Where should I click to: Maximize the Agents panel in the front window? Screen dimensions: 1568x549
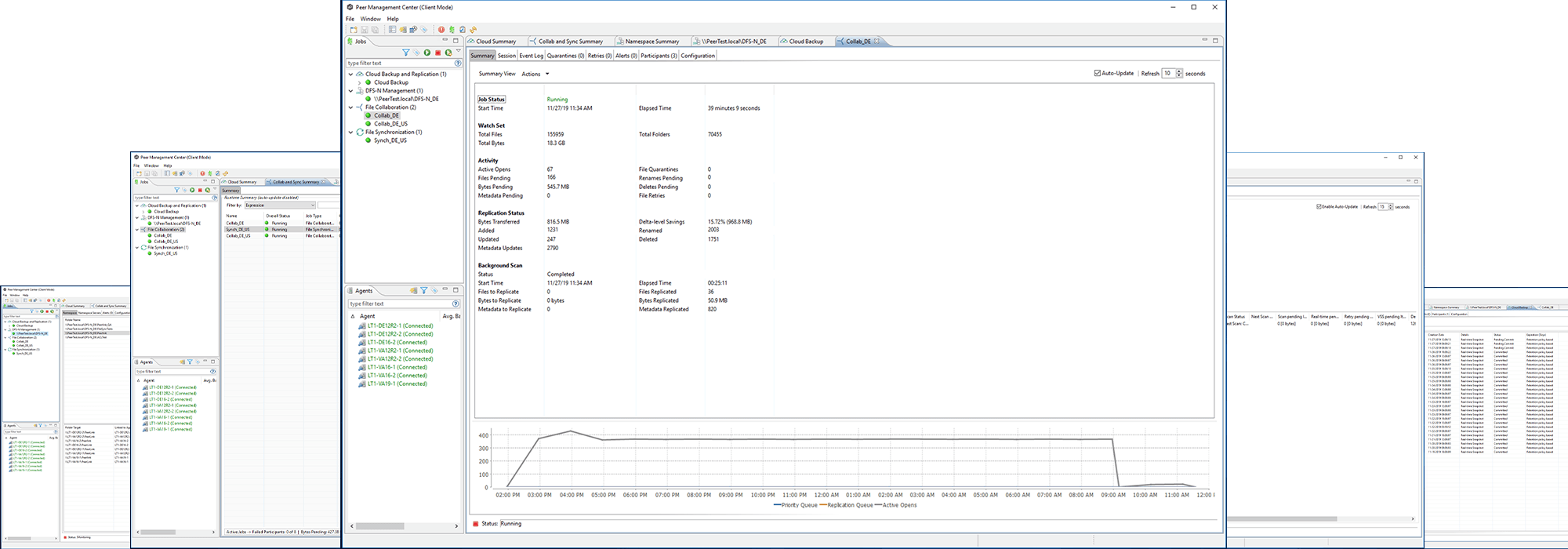[456, 290]
